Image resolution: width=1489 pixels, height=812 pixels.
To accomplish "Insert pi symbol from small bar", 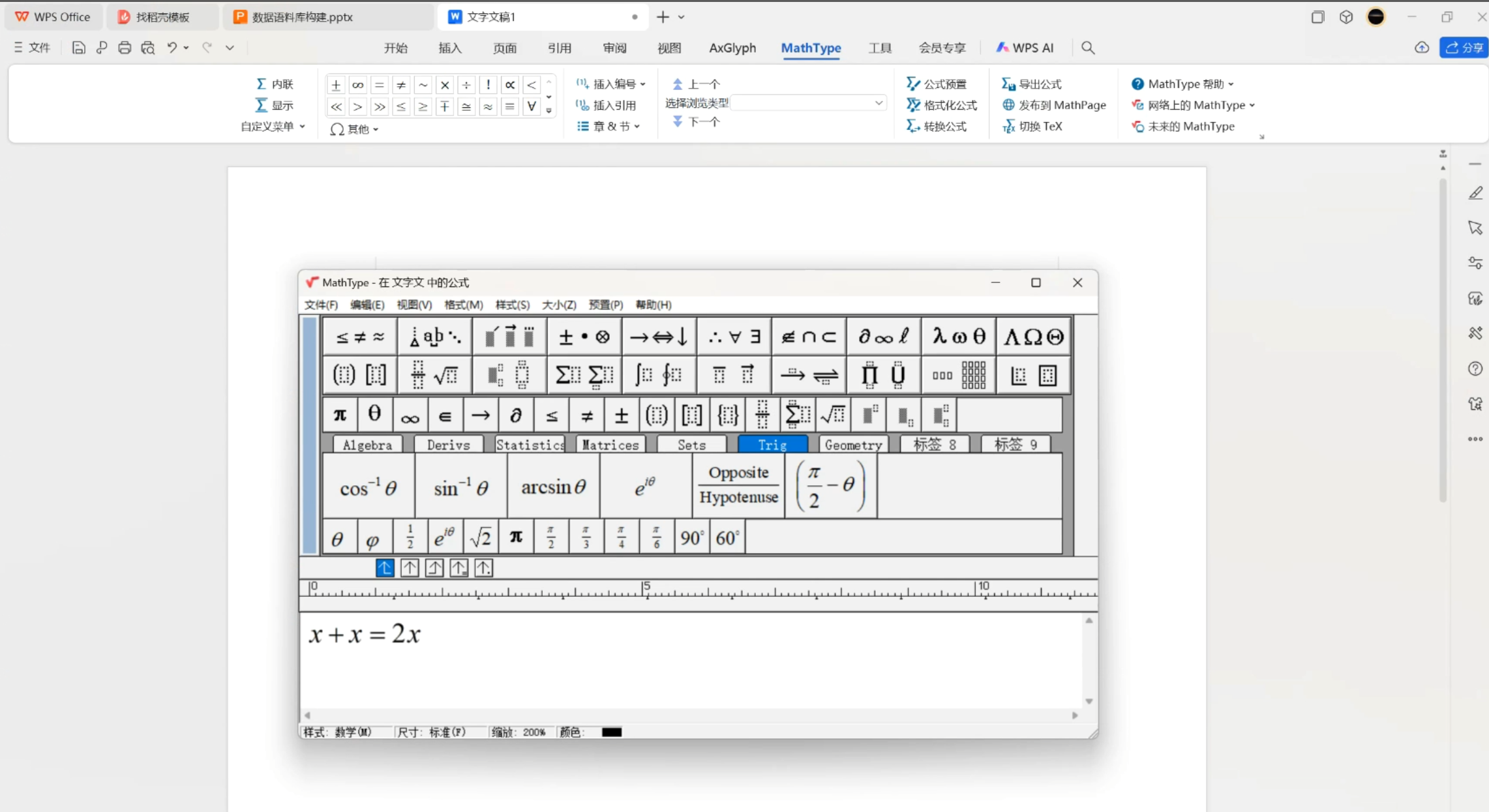I will tap(340, 415).
